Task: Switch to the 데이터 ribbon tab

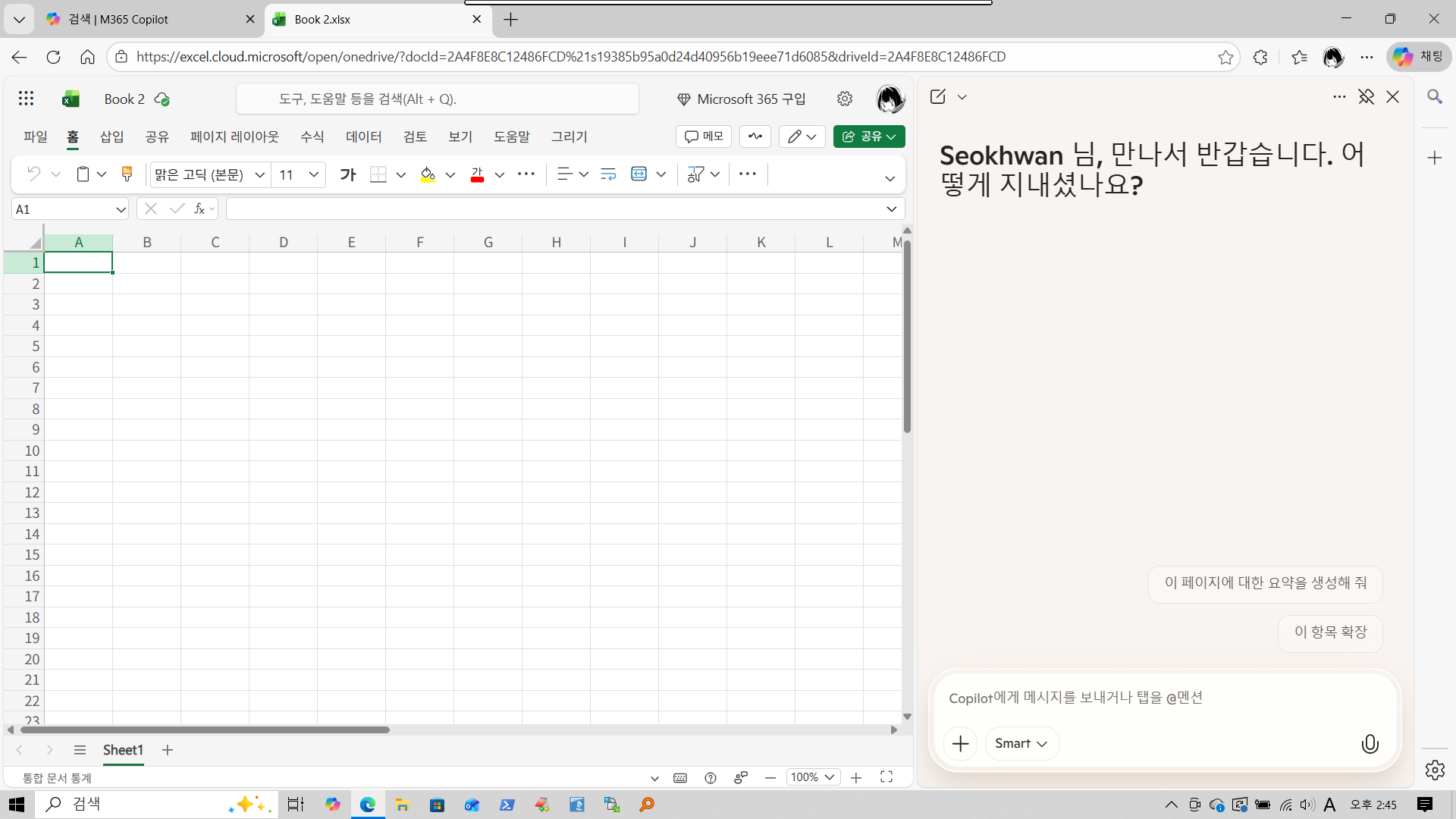Action: click(x=363, y=136)
